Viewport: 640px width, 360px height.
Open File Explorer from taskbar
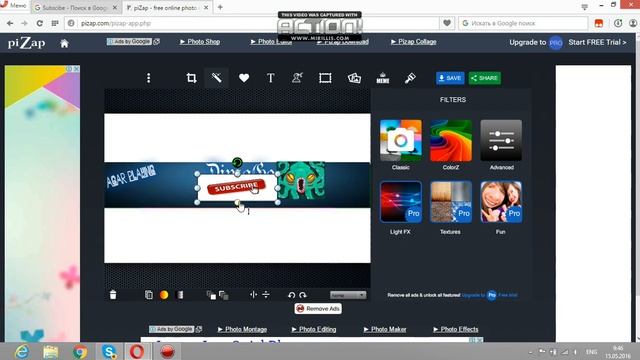(x=51, y=351)
